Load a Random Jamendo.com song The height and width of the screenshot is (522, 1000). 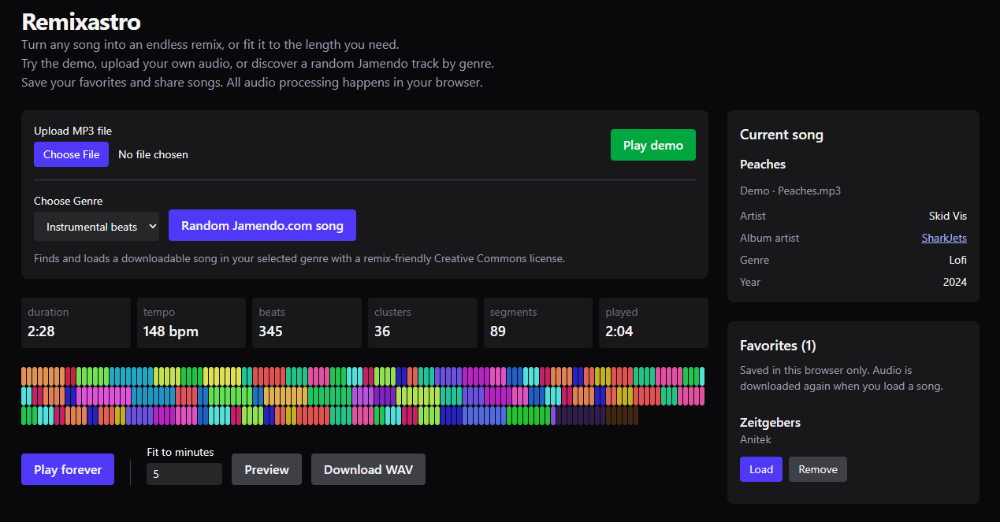[261, 225]
